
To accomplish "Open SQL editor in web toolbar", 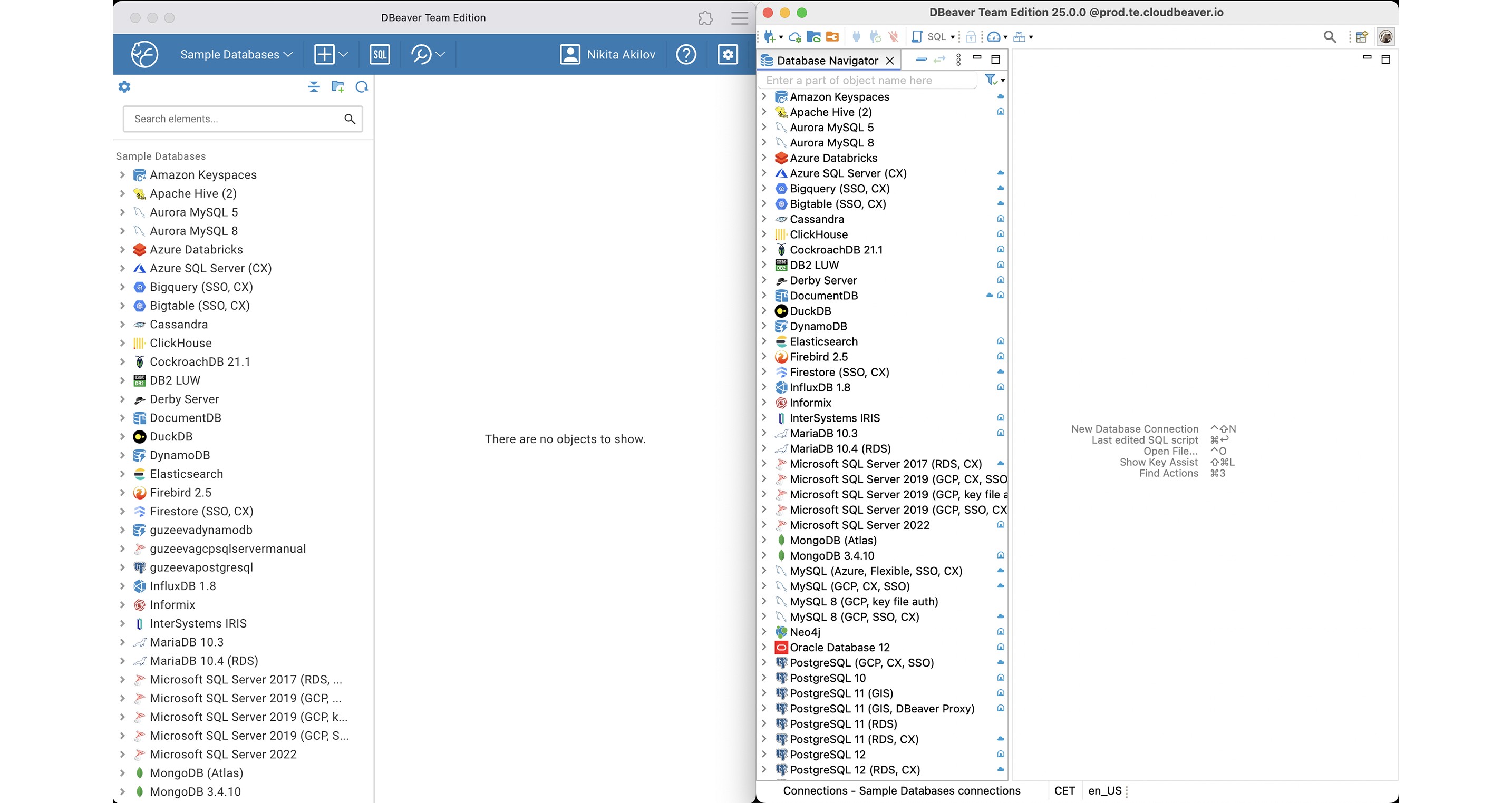I will 379,55.
